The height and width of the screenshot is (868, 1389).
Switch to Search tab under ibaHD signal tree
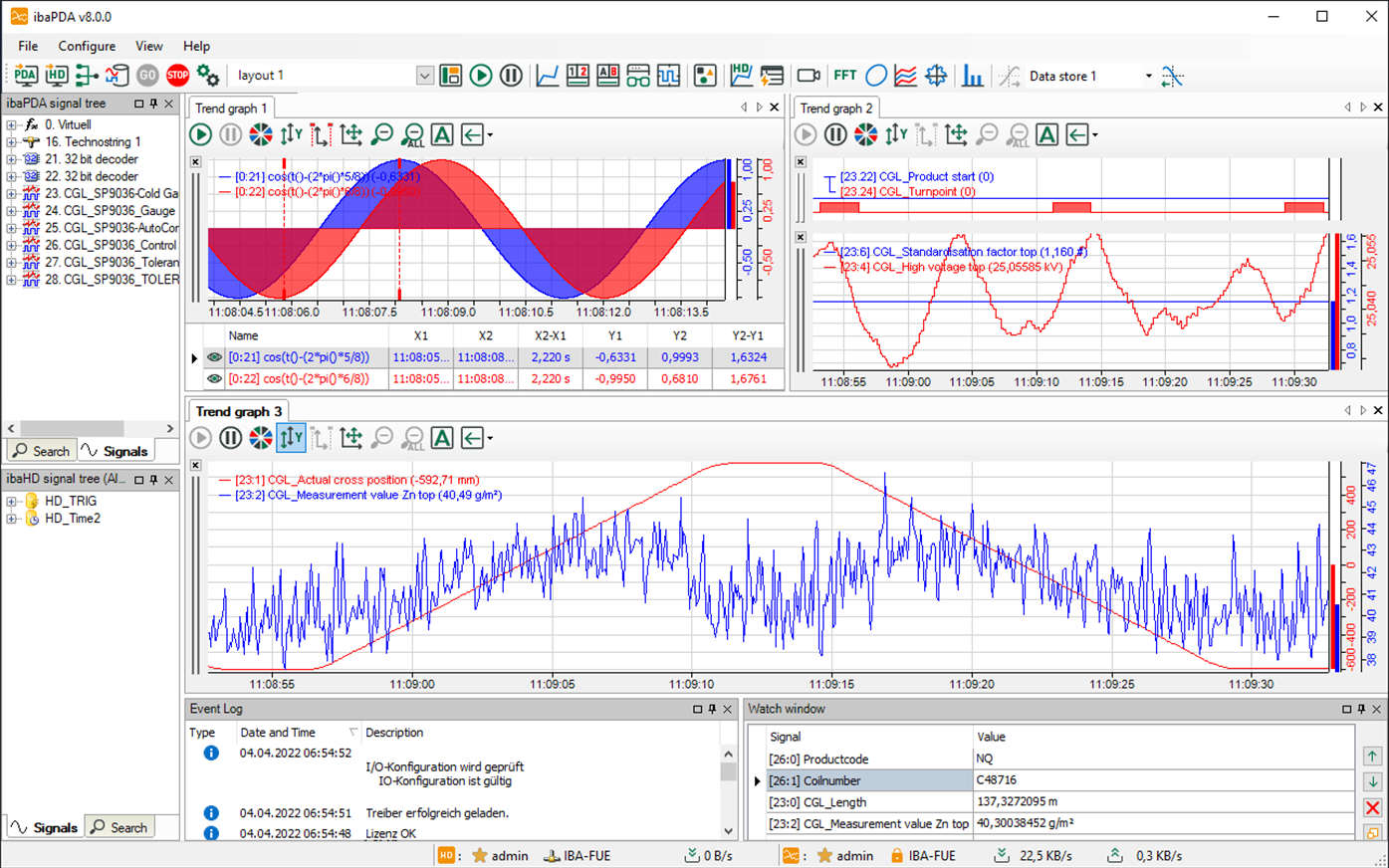[x=119, y=827]
